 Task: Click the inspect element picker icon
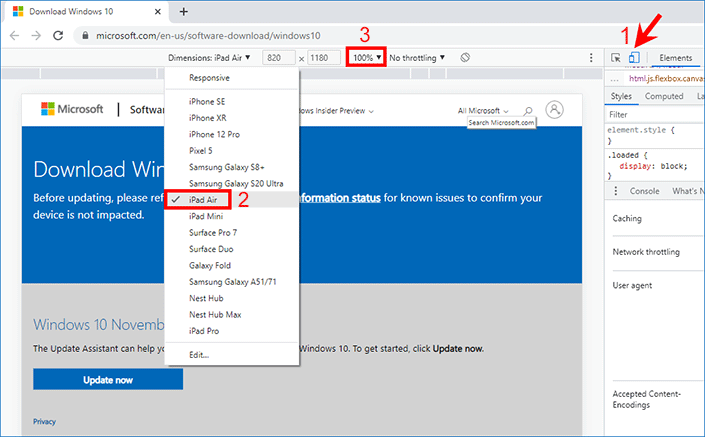click(x=616, y=58)
